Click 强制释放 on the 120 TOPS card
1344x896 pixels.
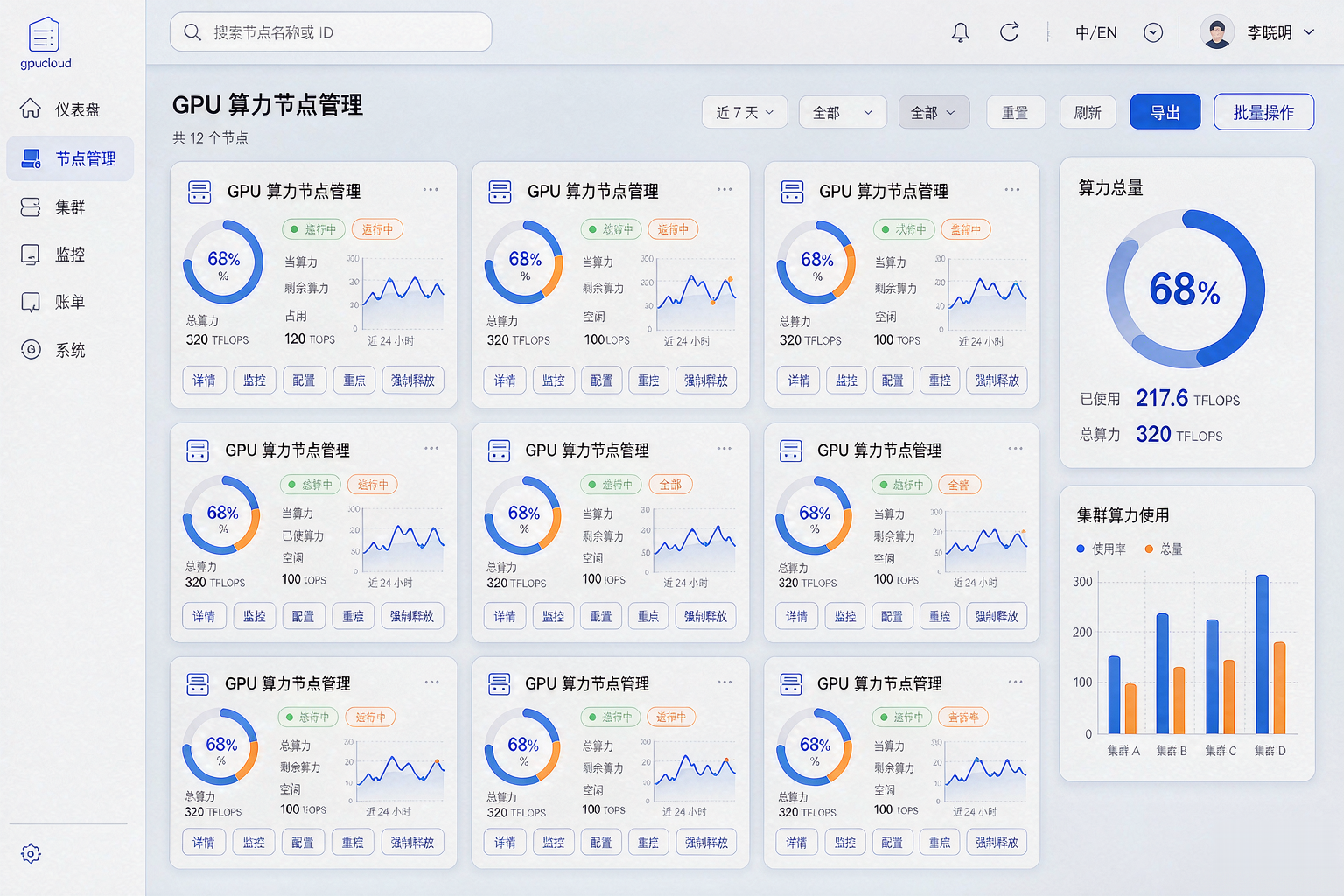pos(413,381)
